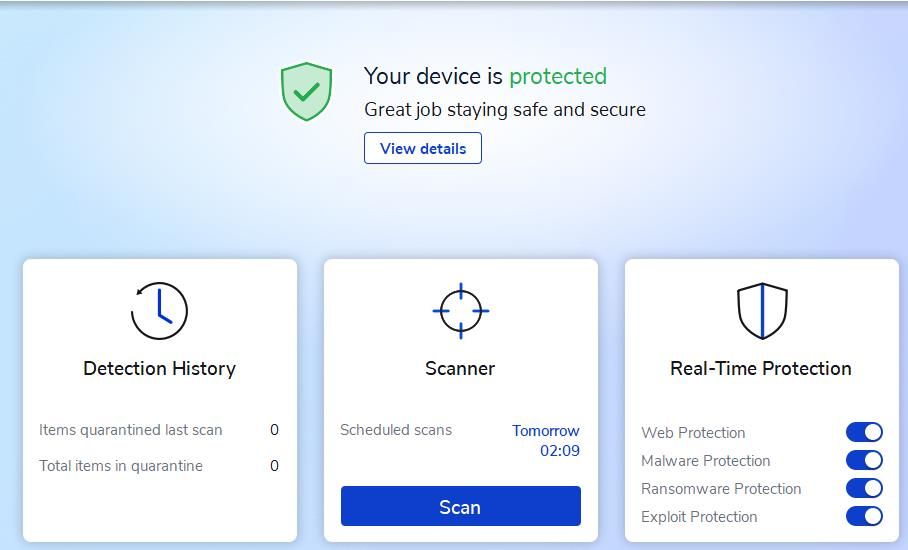Switch off Exploit Protection toggle
The width and height of the screenshot is (908, 550).
coord(864,516)
